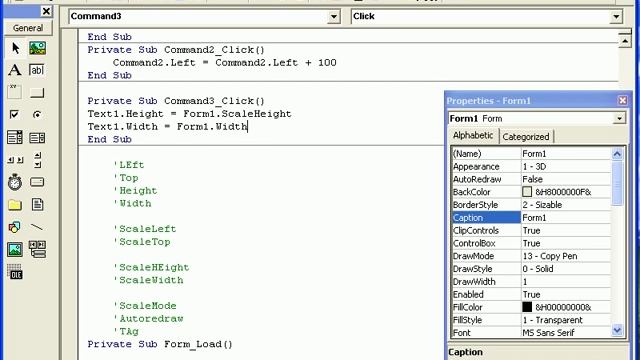This screenshot has height=360, width=640.
Task: Select the Timer control tool
Action: coord(15,182)
